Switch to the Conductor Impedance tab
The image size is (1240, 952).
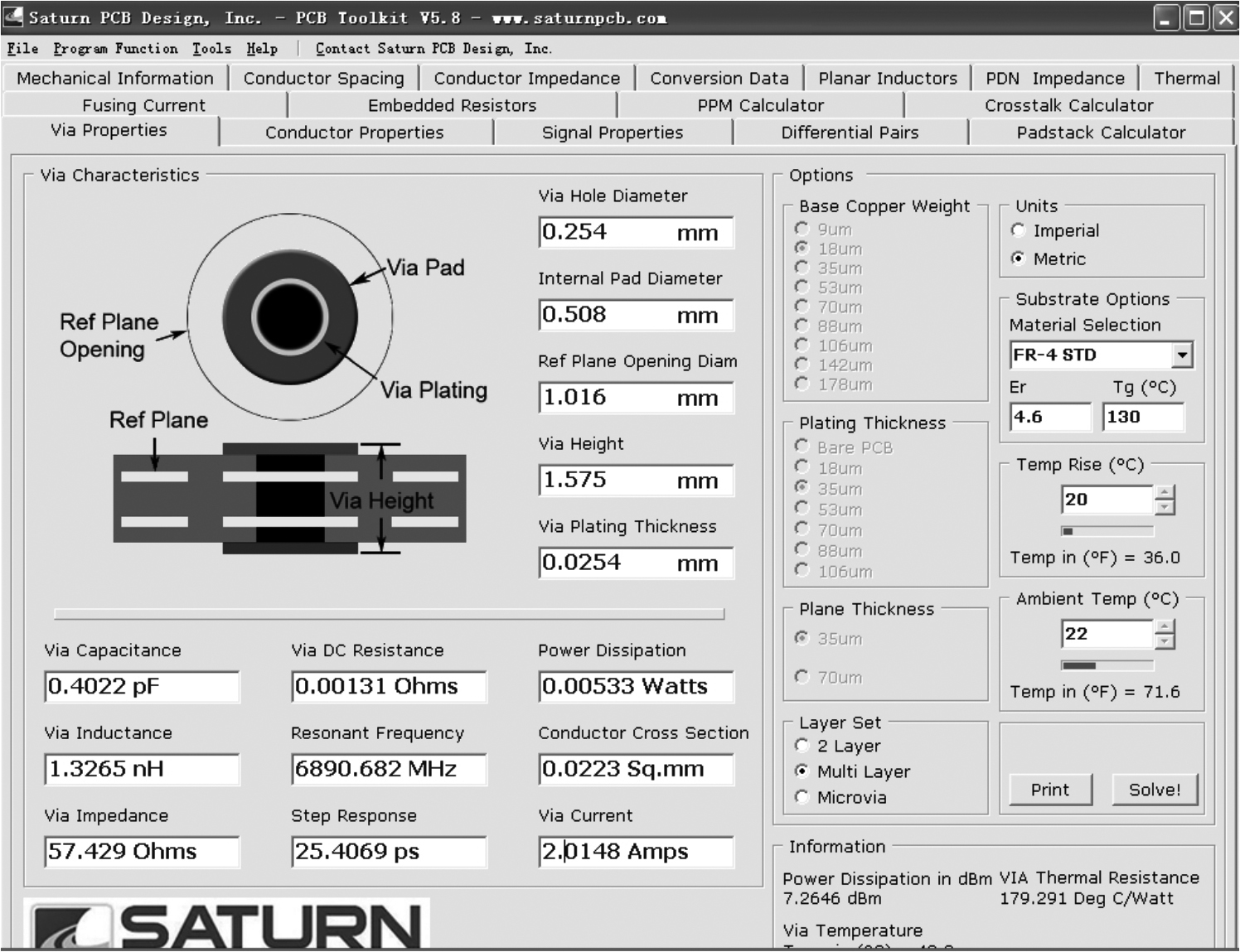coord(526,79)
